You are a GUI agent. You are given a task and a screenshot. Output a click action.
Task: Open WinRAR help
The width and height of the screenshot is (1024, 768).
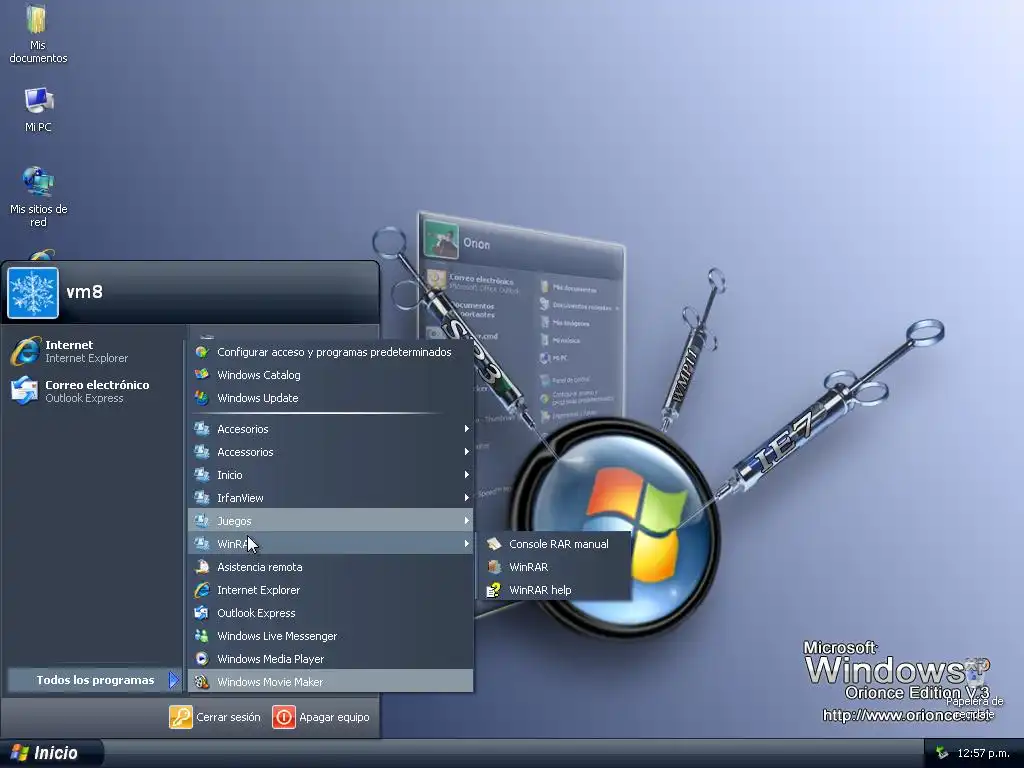tap(555, 590)
